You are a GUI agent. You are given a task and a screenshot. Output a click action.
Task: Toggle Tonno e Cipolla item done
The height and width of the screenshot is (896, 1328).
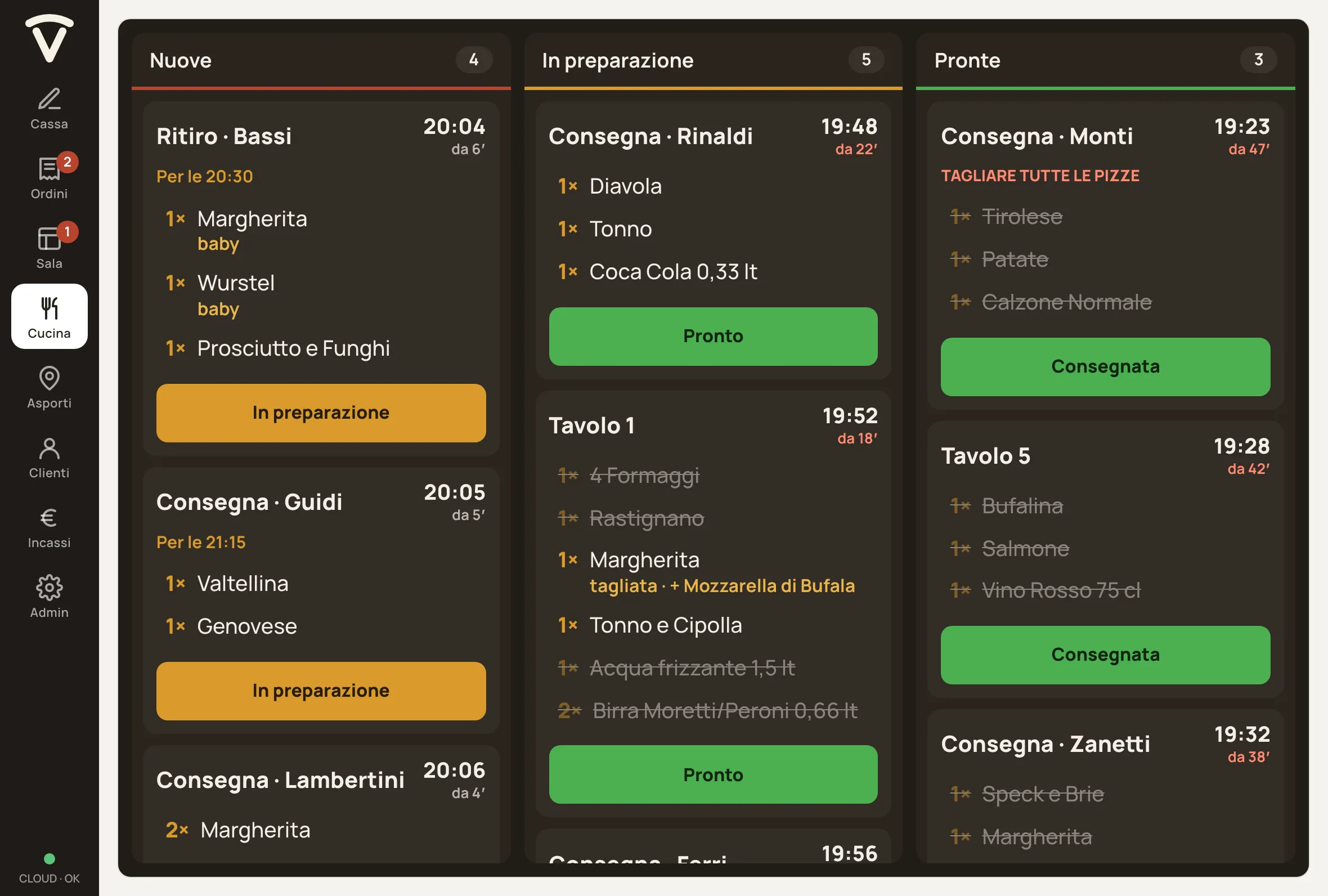click(713, 625)
